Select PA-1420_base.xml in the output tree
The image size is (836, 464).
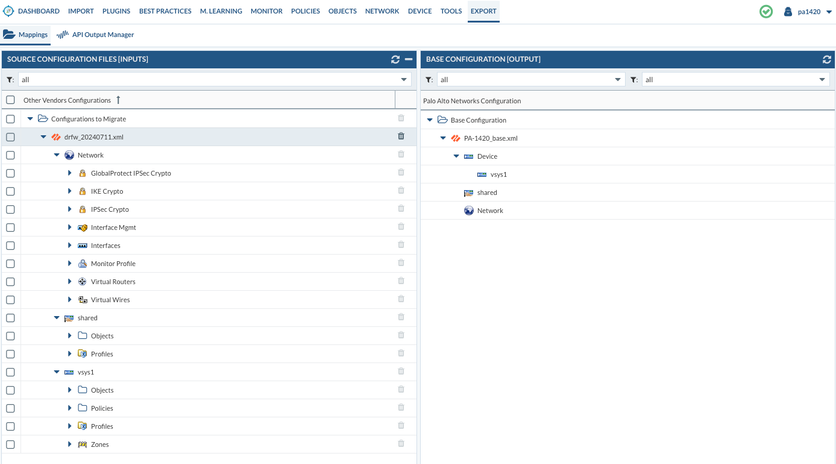pos(490,138)
